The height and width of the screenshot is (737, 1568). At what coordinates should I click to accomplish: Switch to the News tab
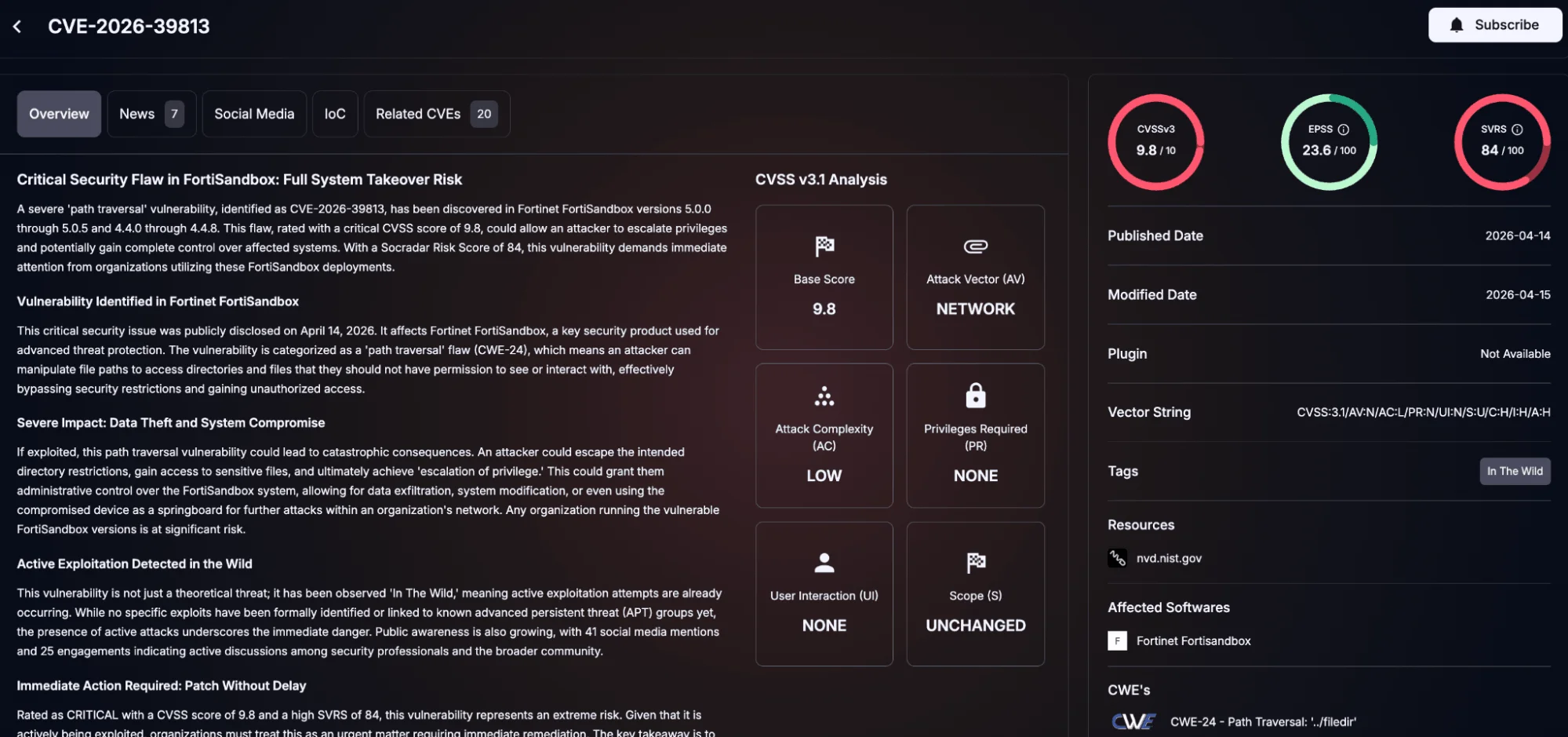151,114
